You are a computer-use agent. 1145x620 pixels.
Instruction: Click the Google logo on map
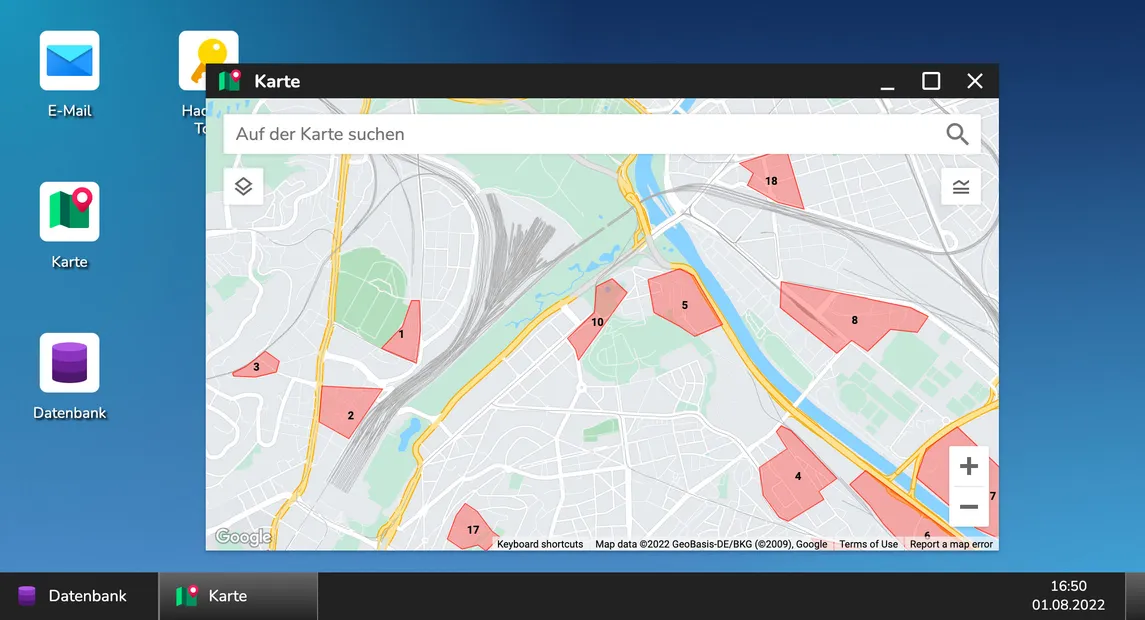coord(243,537)
